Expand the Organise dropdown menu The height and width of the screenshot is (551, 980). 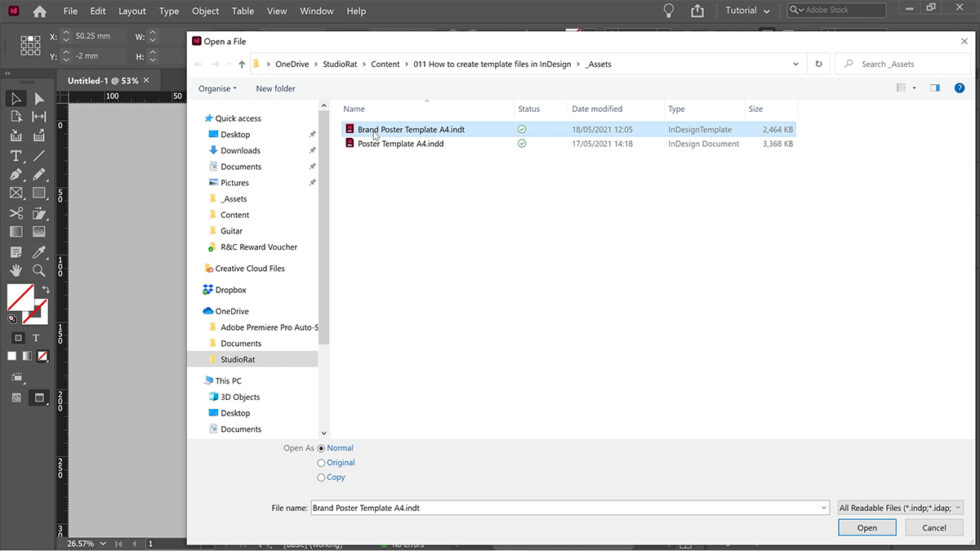tap(217, 88)
